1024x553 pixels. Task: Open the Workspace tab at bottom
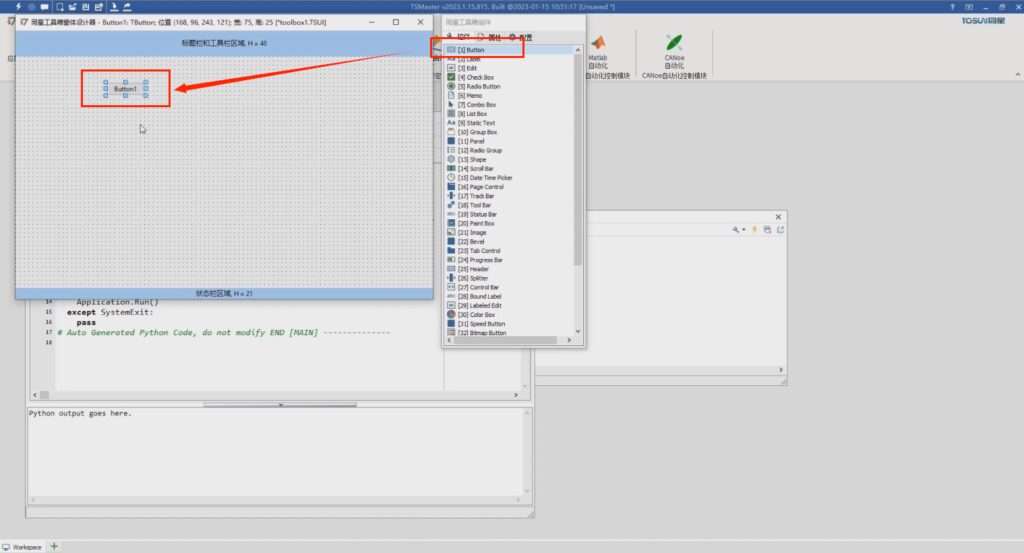coord(22,546)
